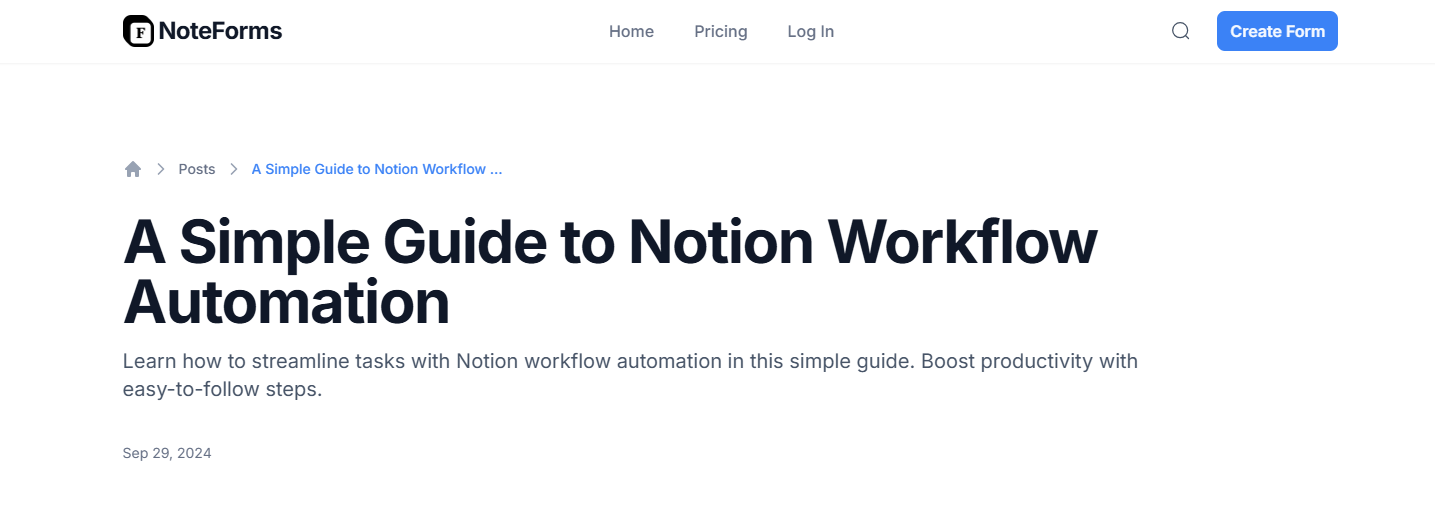Screen dimensions: 1435x517
Task: Open the Pricing page
Action: click(721, 31)
